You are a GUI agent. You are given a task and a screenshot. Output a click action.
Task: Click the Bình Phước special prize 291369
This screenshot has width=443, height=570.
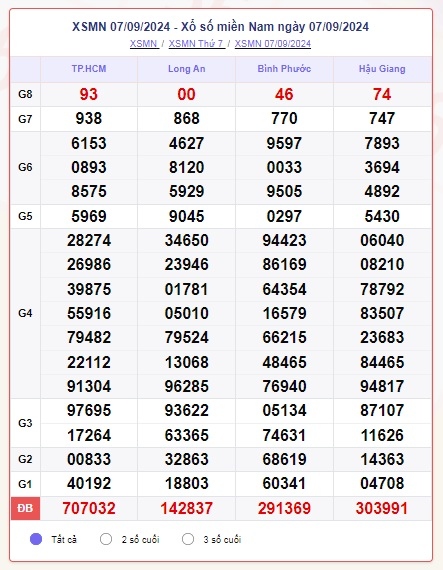[x=284, y=508]
